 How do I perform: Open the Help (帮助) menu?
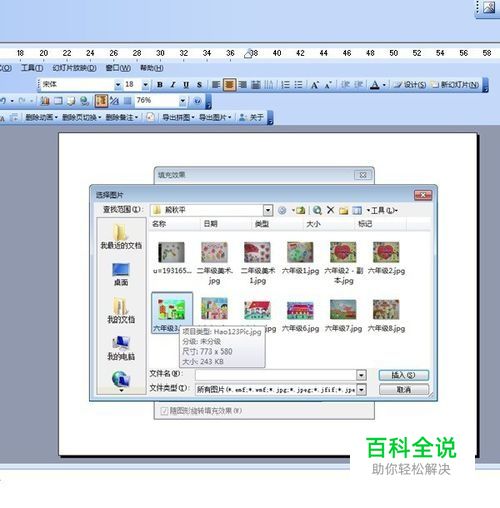tap(151, 68)
